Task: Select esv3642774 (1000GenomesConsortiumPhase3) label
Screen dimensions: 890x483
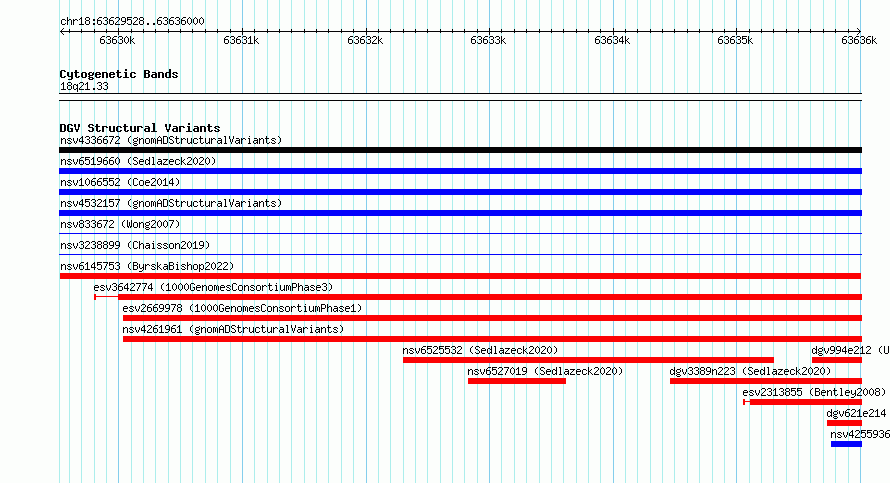Action: [213, 287]
